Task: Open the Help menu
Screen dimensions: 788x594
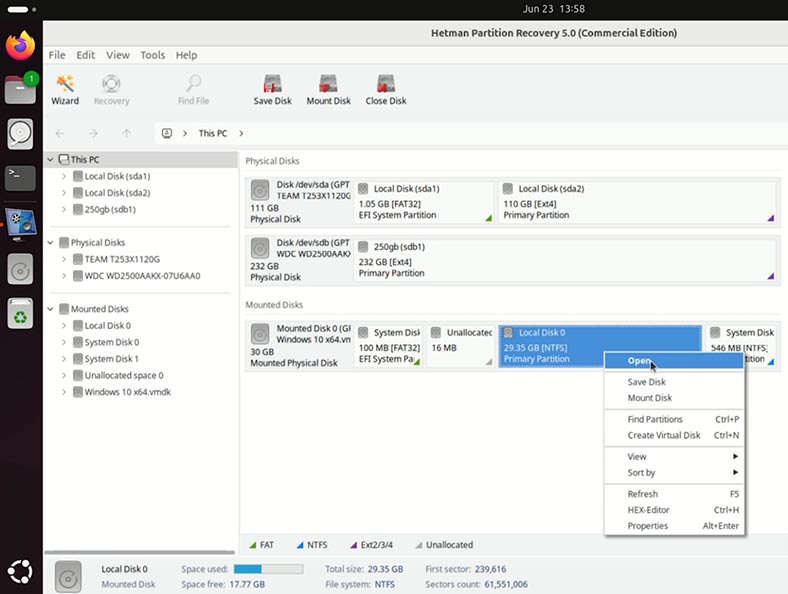Action: [186, 55]
